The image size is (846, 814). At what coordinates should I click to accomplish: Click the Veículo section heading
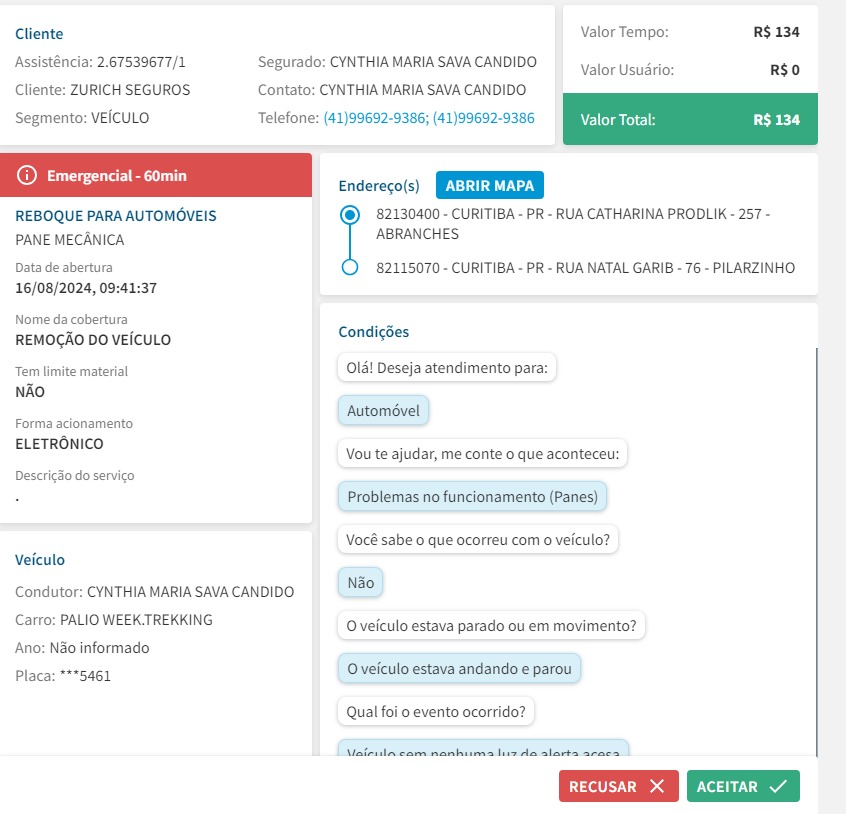point(40,560)
